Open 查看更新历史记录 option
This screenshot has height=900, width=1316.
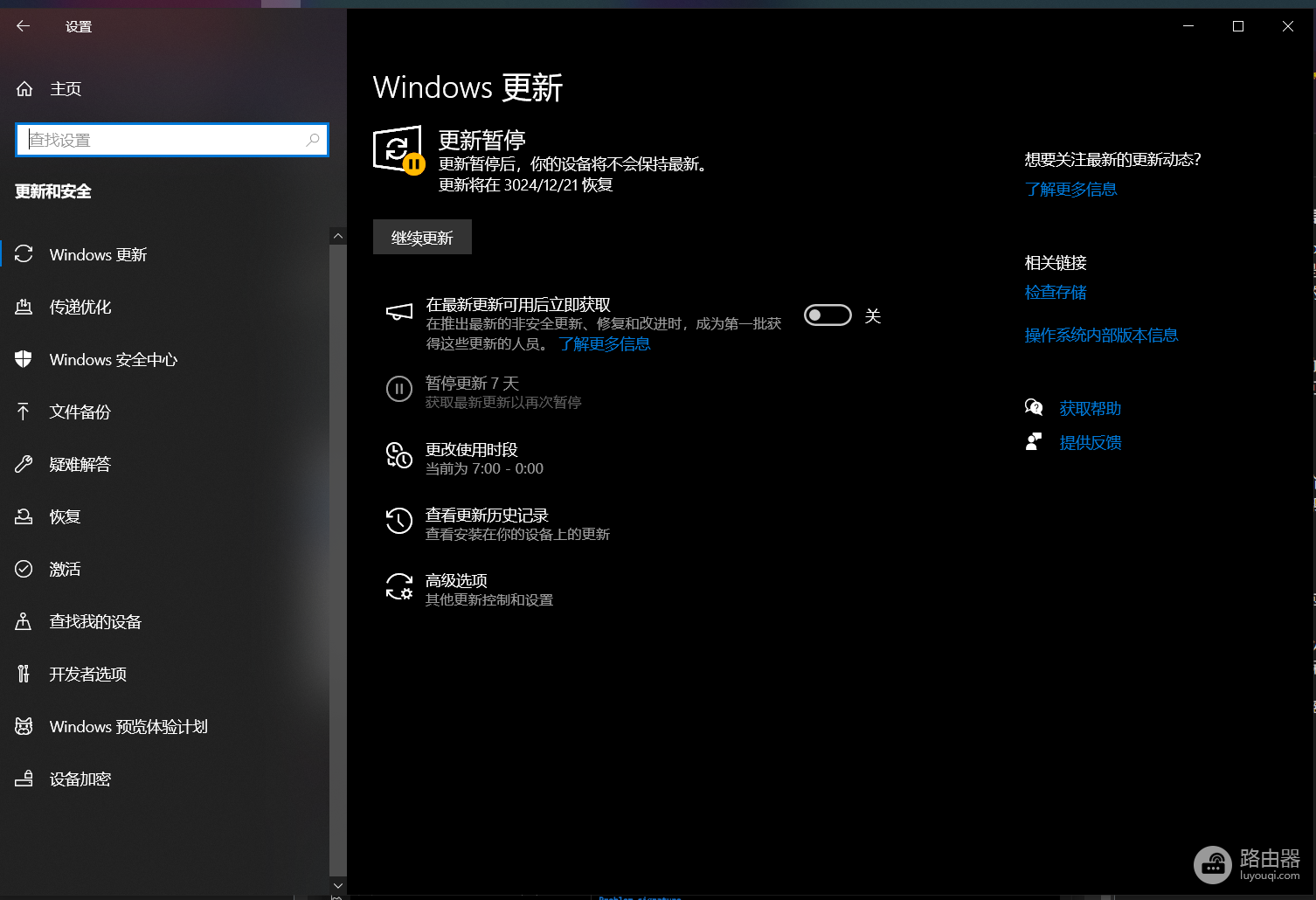(x=498, y=523)
